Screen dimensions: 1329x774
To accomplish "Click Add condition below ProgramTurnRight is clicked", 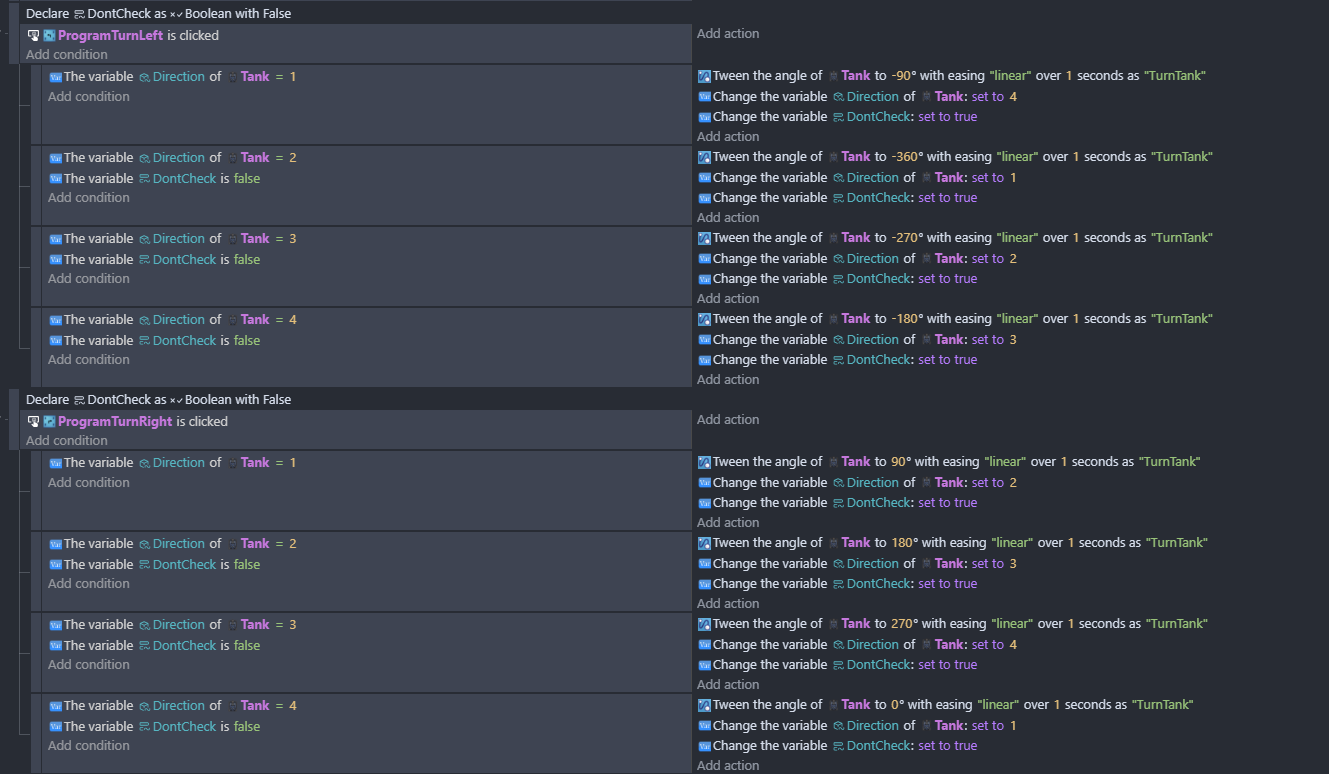I will click(66, 441).
